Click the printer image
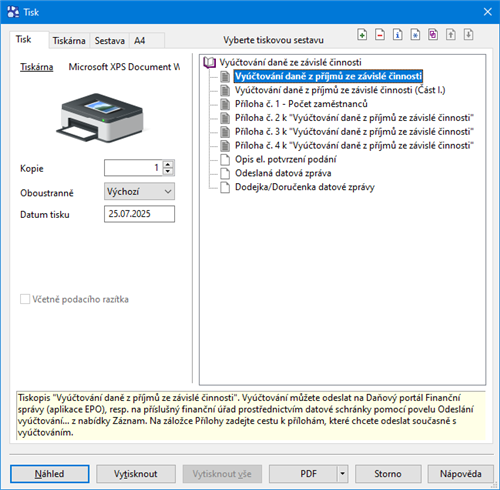 click(x=101, y=117)
